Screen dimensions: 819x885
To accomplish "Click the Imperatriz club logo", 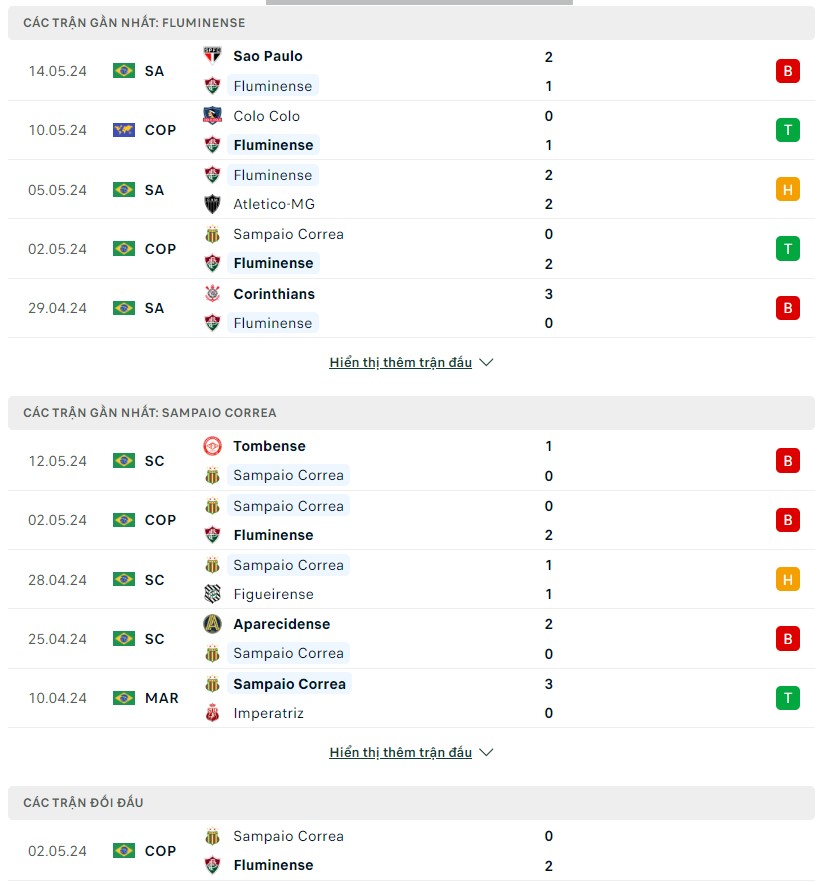I will click(211, 712).
